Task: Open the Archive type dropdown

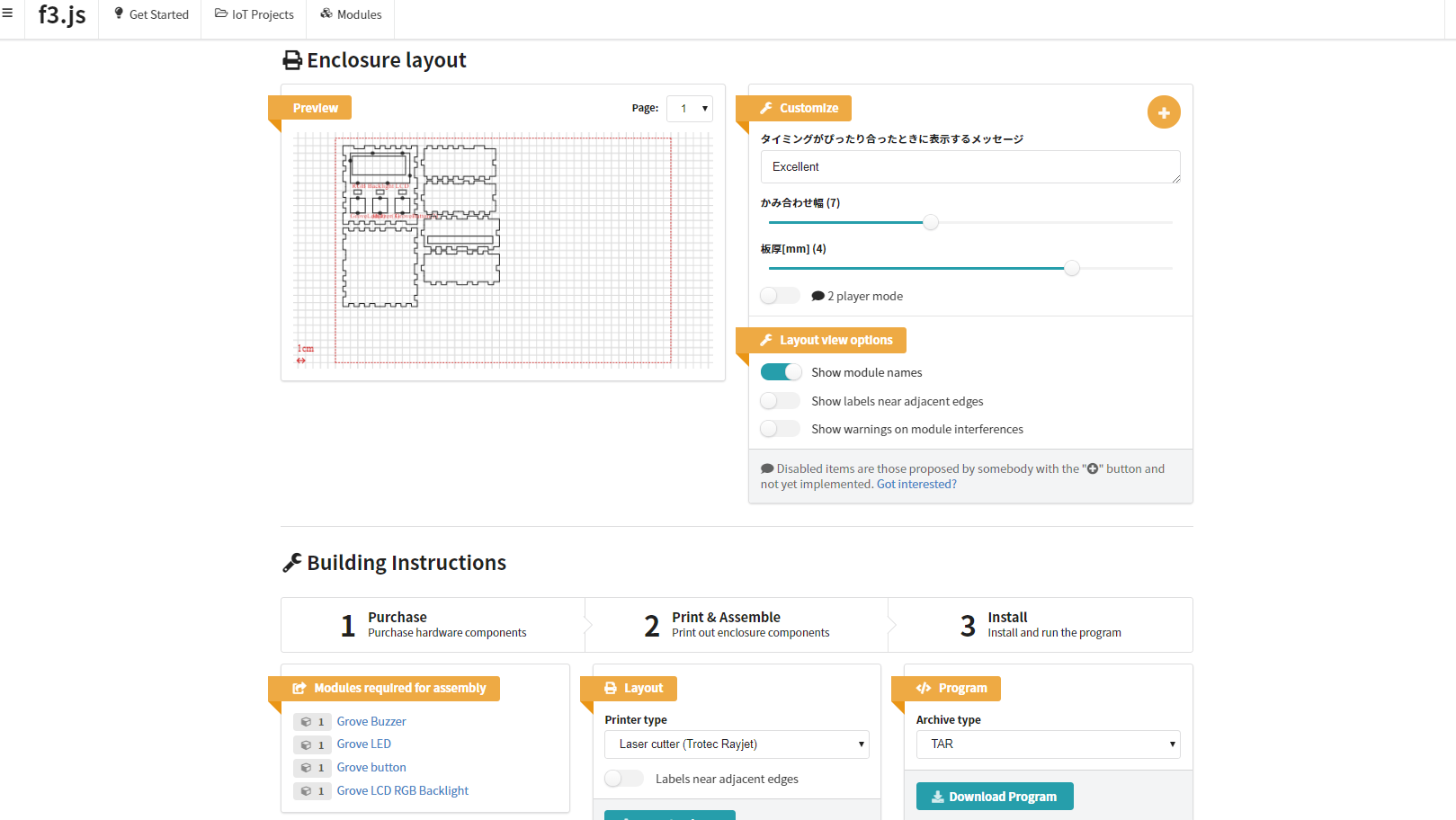Action: tap(1048, 744)
